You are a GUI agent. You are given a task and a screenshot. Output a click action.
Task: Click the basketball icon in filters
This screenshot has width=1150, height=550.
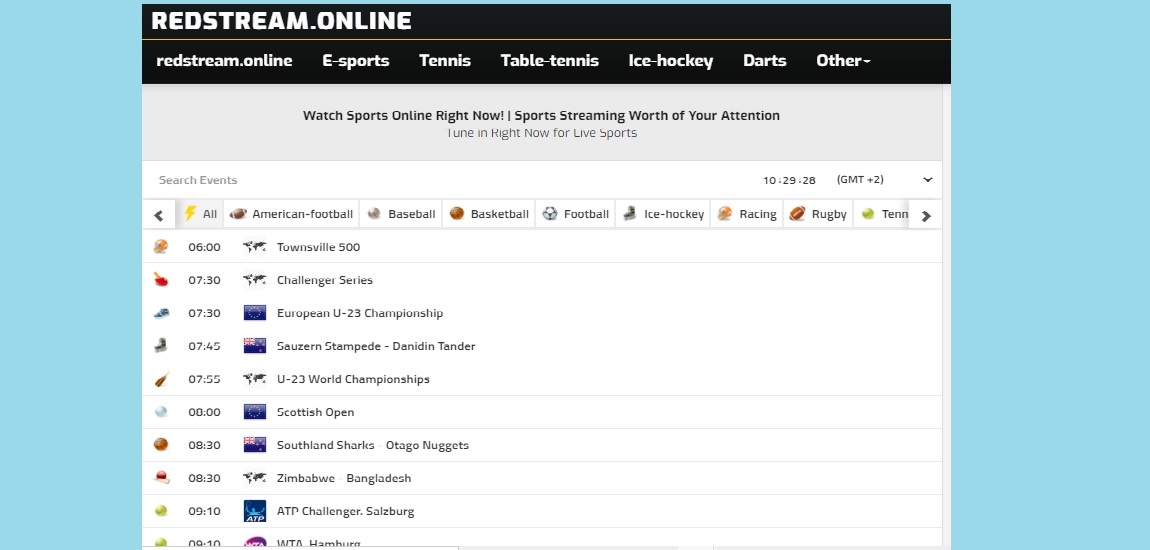click(x=457, y=213)
